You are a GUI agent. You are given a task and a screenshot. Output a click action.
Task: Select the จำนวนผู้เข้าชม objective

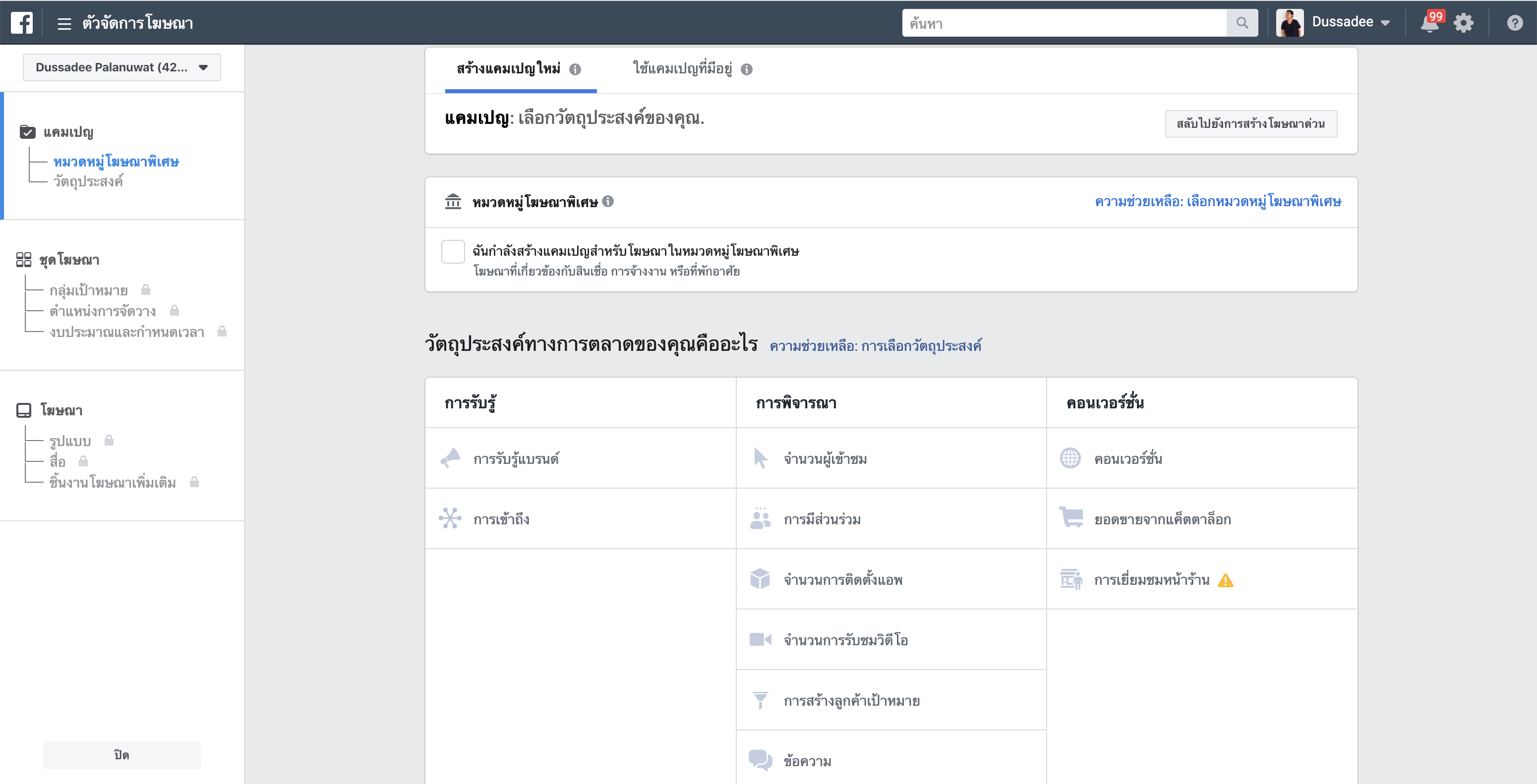(891, 458)
